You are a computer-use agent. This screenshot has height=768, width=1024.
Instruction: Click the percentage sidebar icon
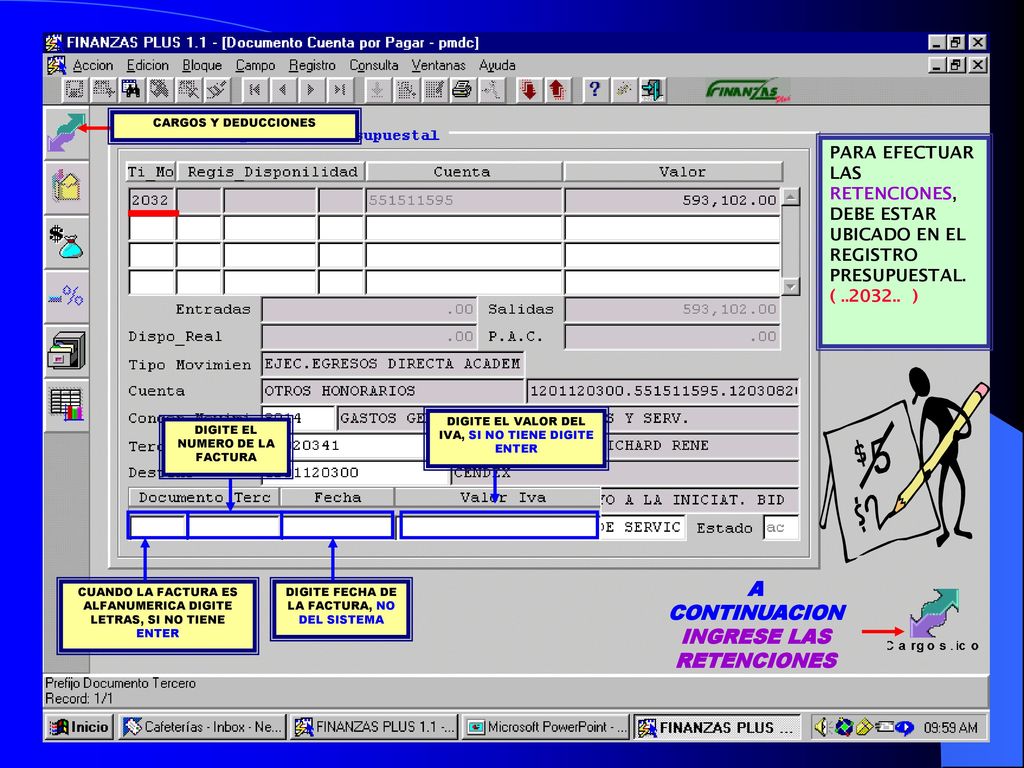pyautogui.click(x=66, y=296)
